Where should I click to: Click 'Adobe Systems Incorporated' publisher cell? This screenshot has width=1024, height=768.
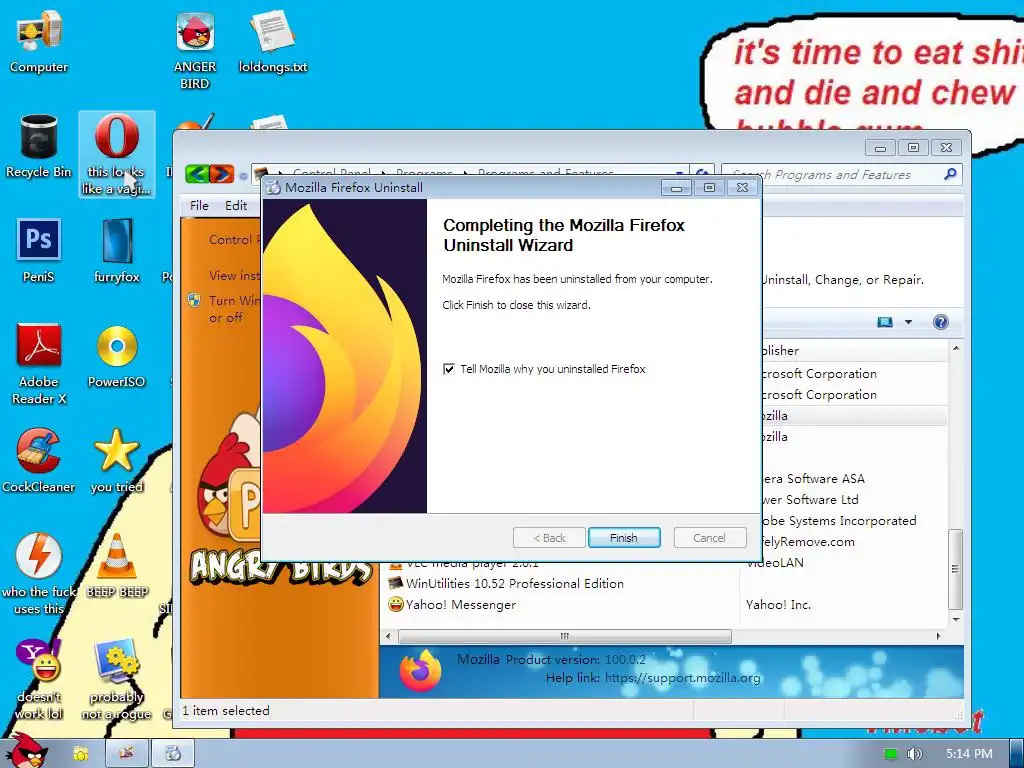840,520
